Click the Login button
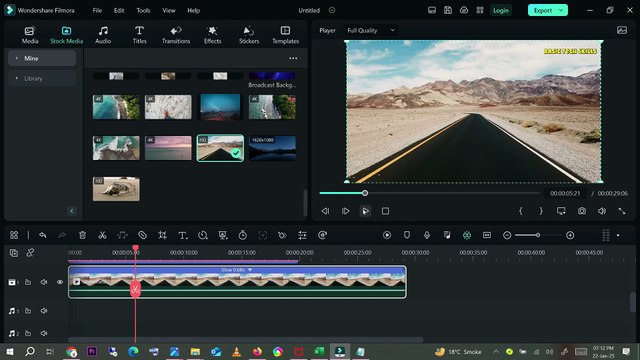The height and width of the screenshot is (360, 640). pos(500,10)
